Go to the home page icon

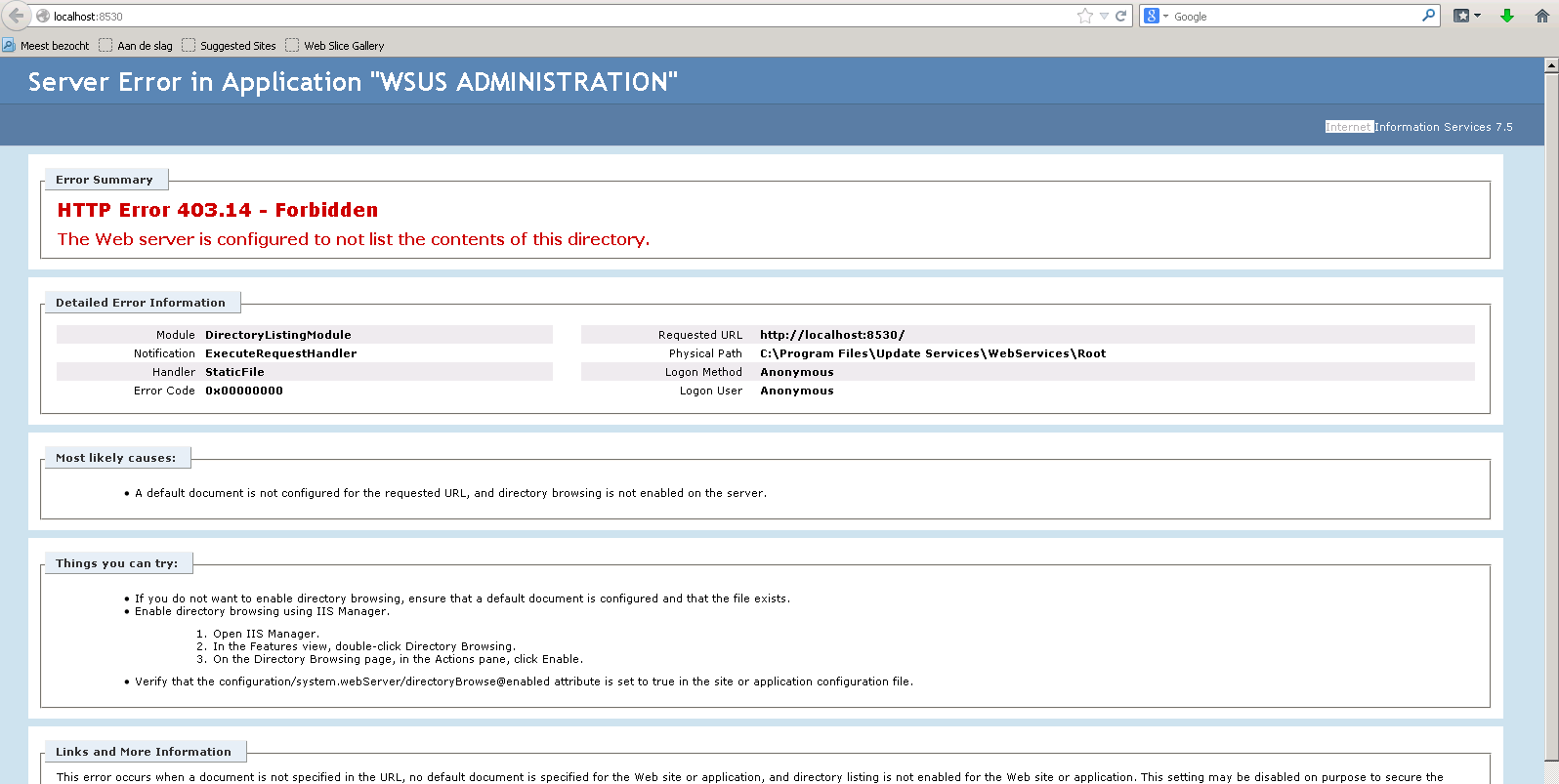pos(1542,16)
